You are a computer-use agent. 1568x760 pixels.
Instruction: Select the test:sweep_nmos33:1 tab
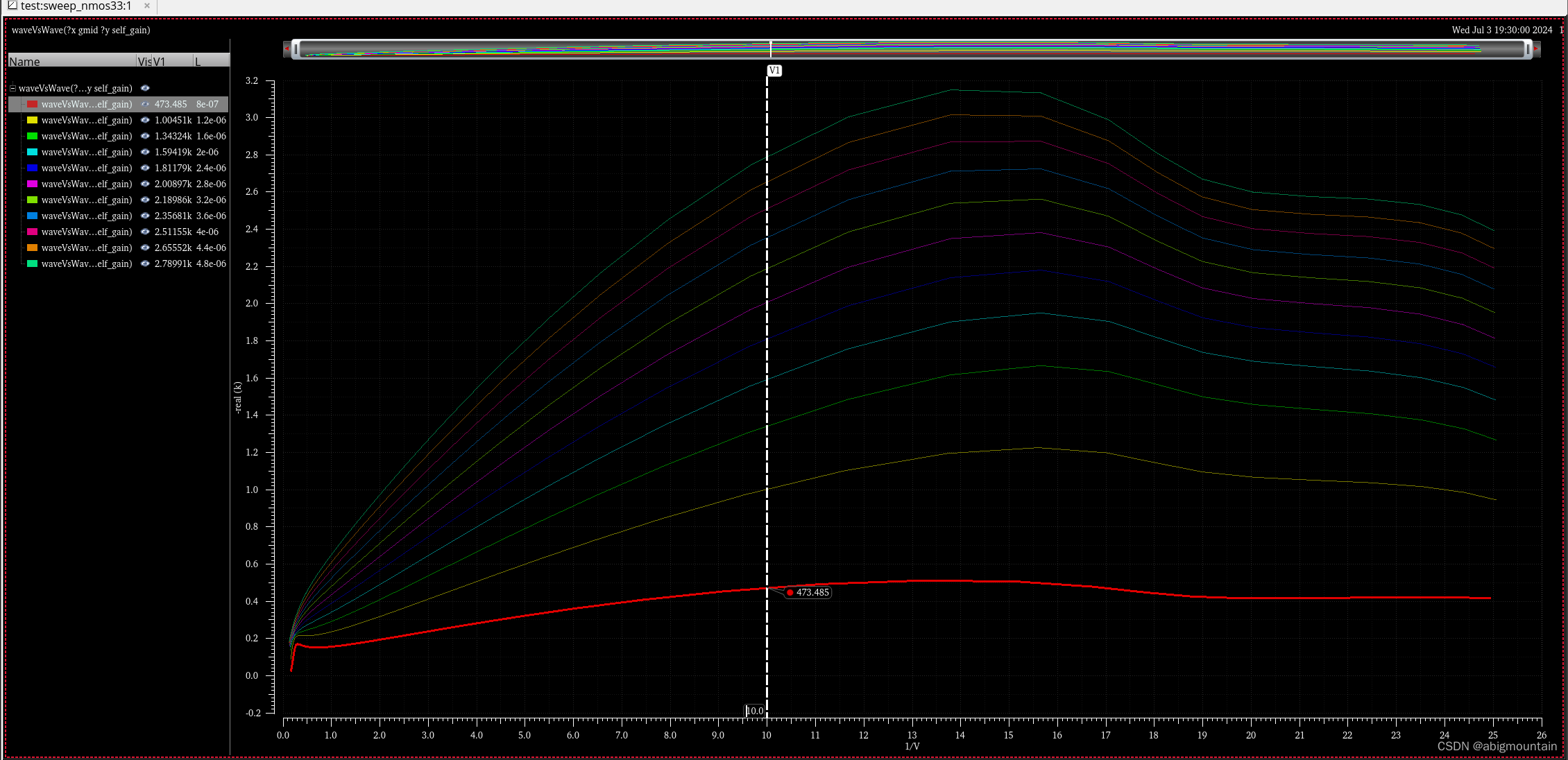point(76,6)
